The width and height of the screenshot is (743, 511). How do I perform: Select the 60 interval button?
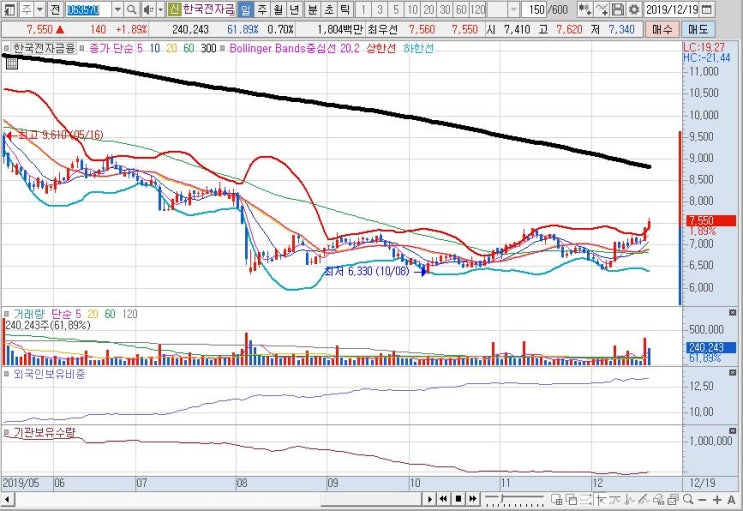click(461, 9)
